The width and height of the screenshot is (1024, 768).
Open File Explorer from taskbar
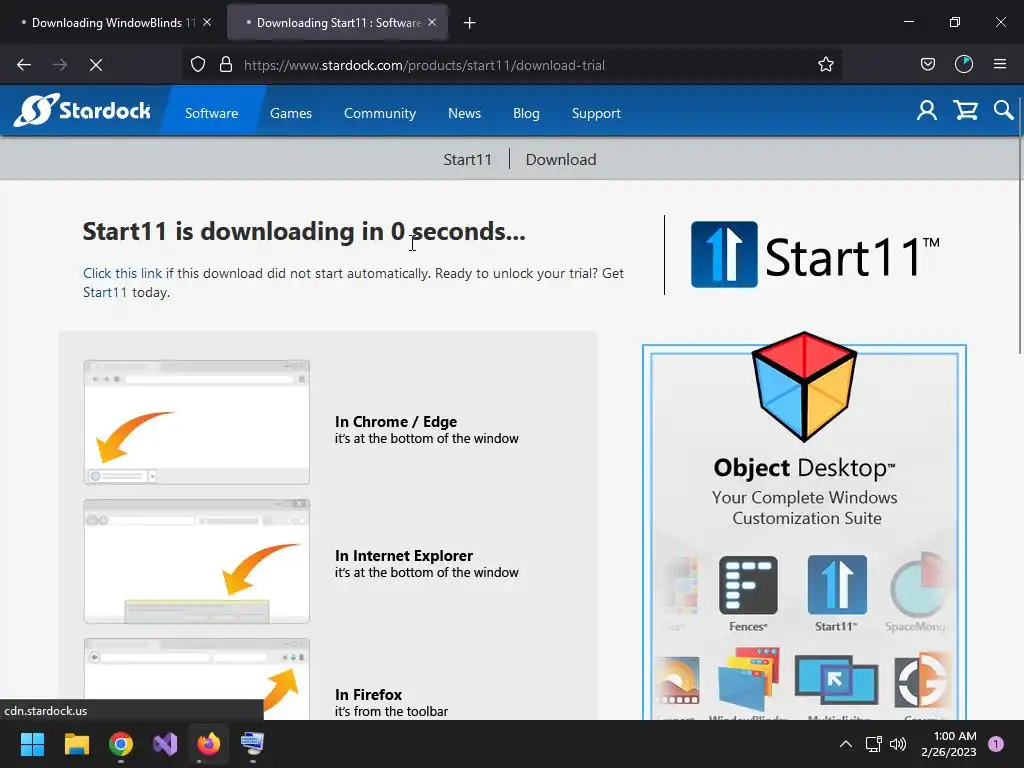pos(76,744)
